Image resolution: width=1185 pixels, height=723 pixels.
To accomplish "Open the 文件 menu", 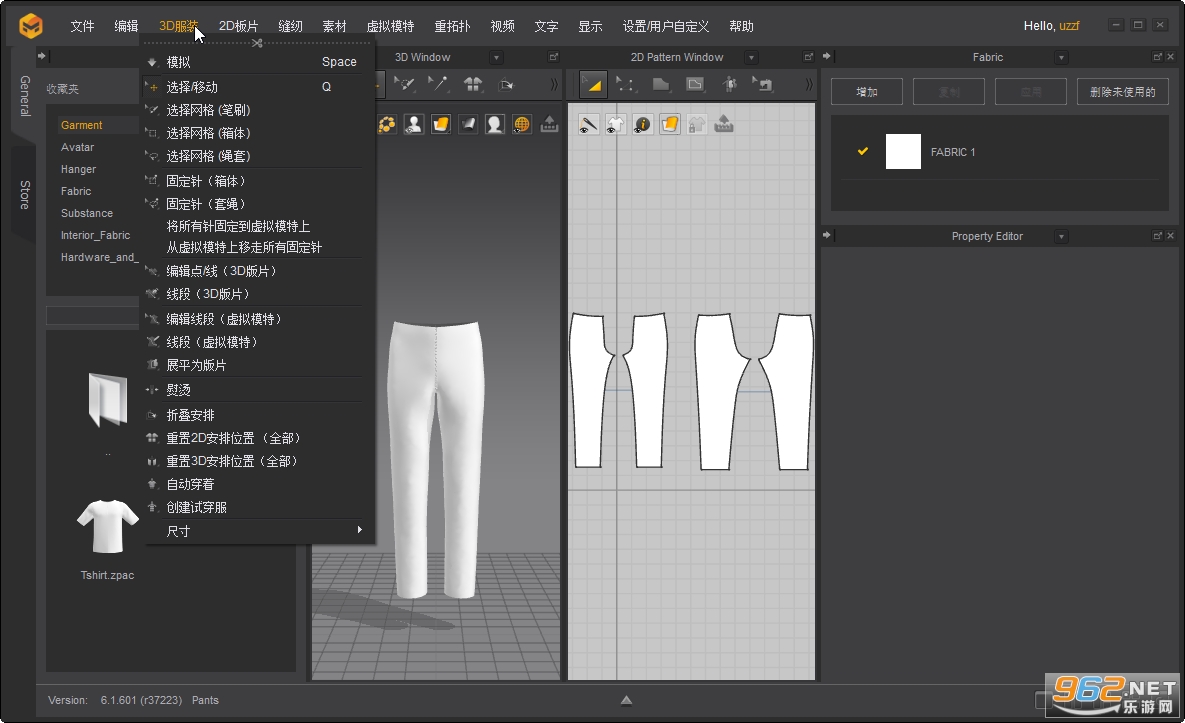I will (82, 26).
